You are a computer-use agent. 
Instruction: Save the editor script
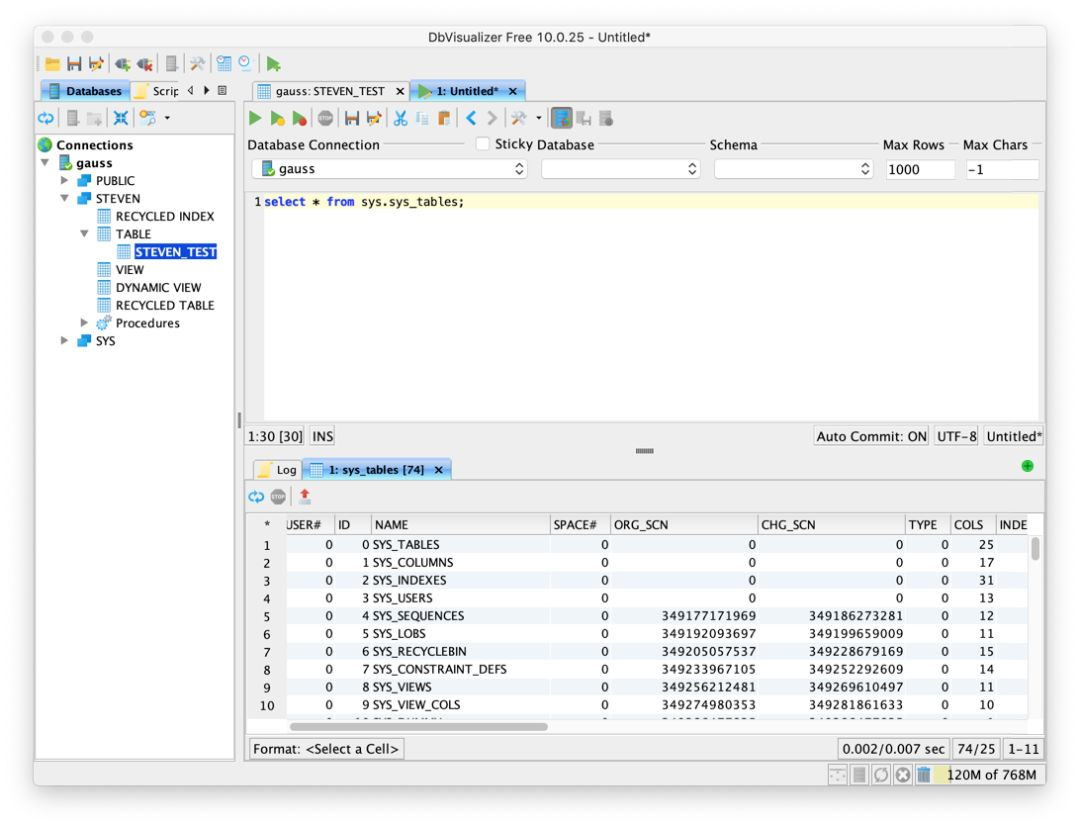coord(352,118)
